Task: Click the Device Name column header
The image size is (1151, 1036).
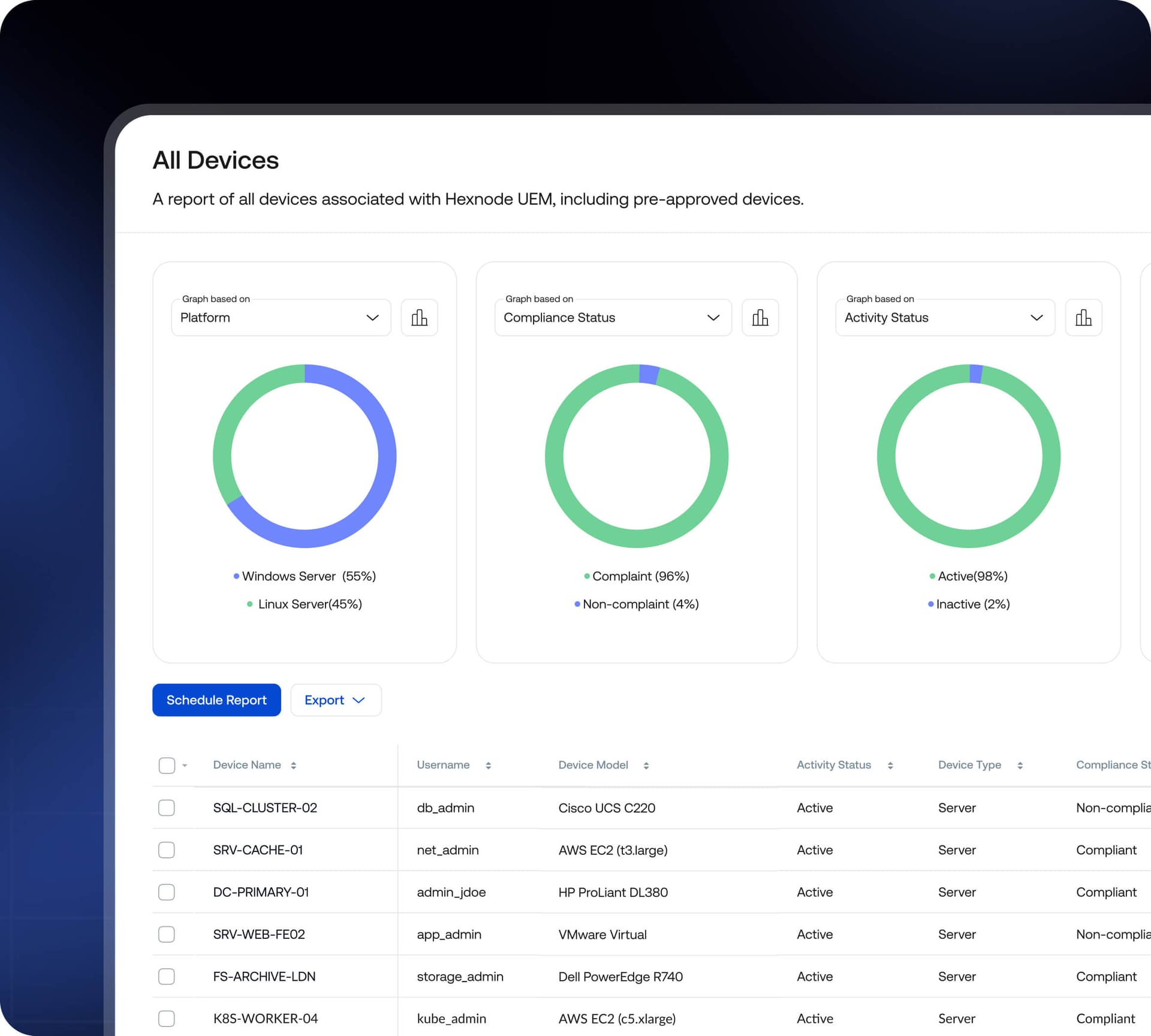Action: [247, 765]
